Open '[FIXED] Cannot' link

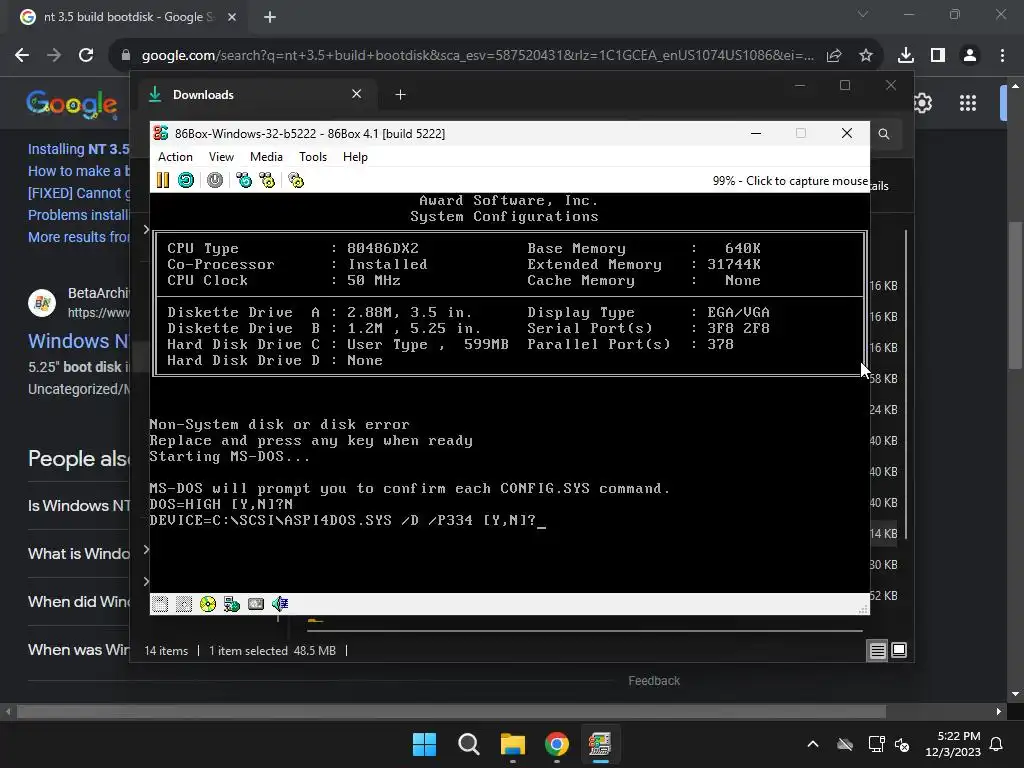pos(78,193)
